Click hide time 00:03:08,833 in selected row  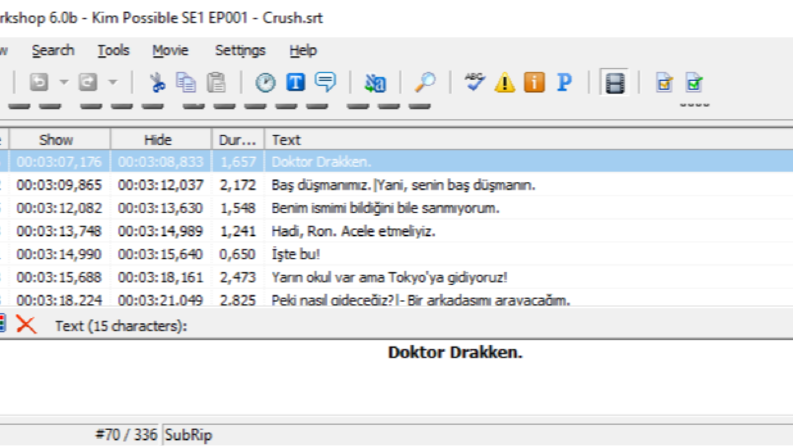tap(160, 162)
